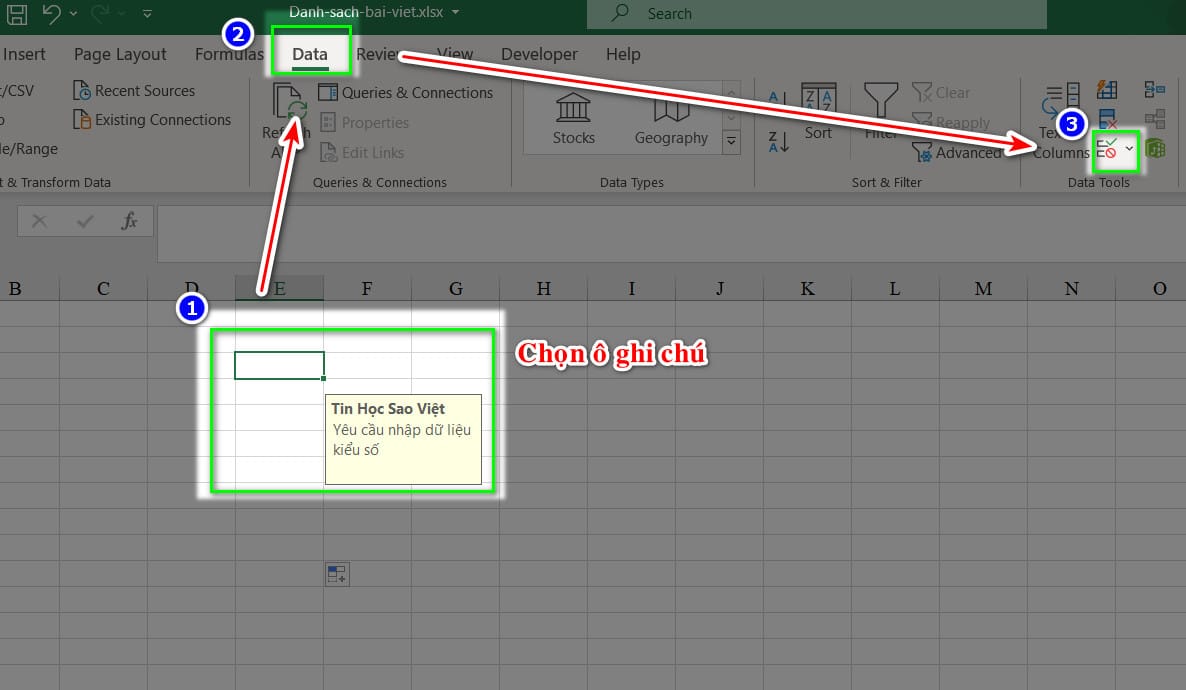Convert selection to Stocks data type
The height and width of the screenshot is (690, 1186).
573,119
